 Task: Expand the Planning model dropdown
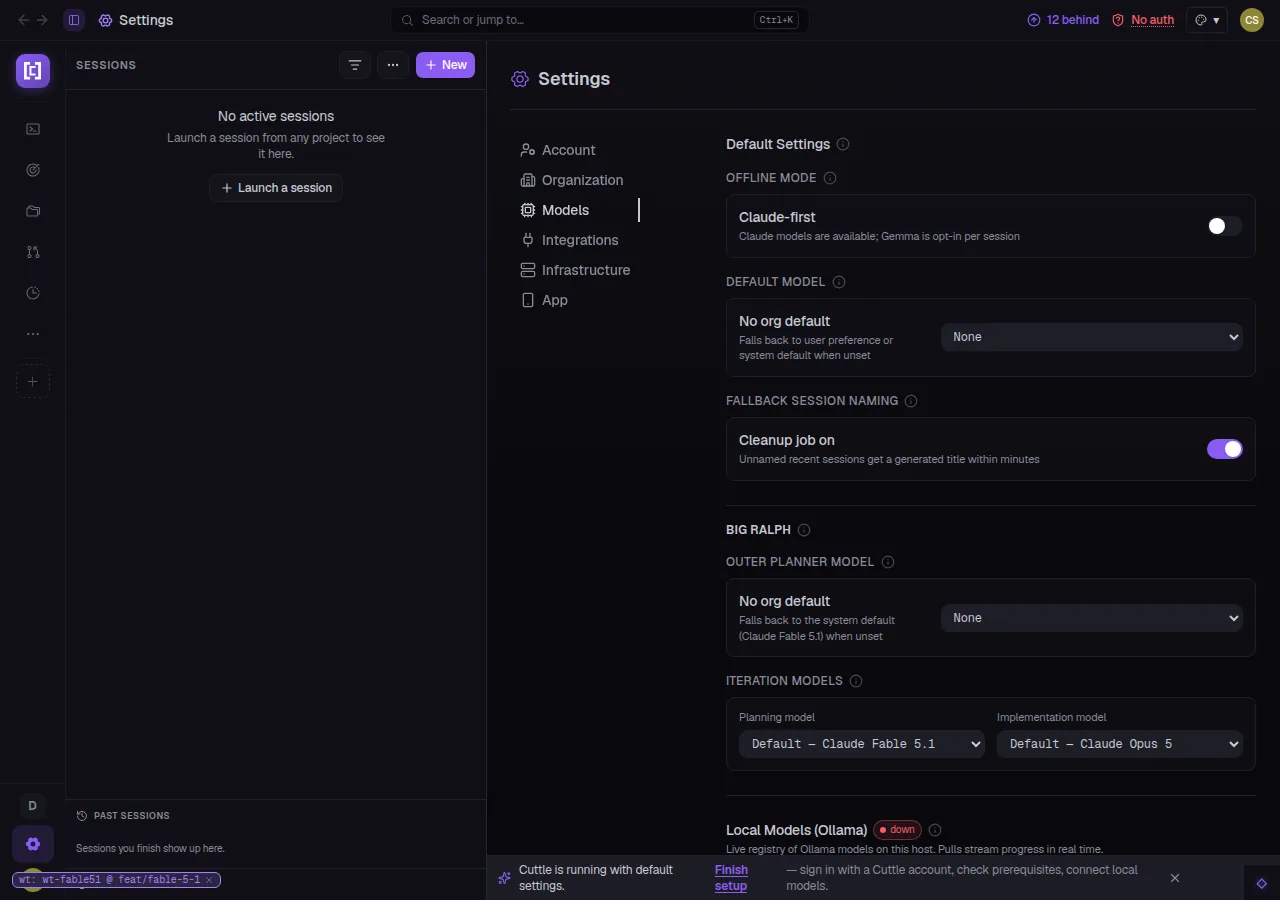(x=862, y=744)
